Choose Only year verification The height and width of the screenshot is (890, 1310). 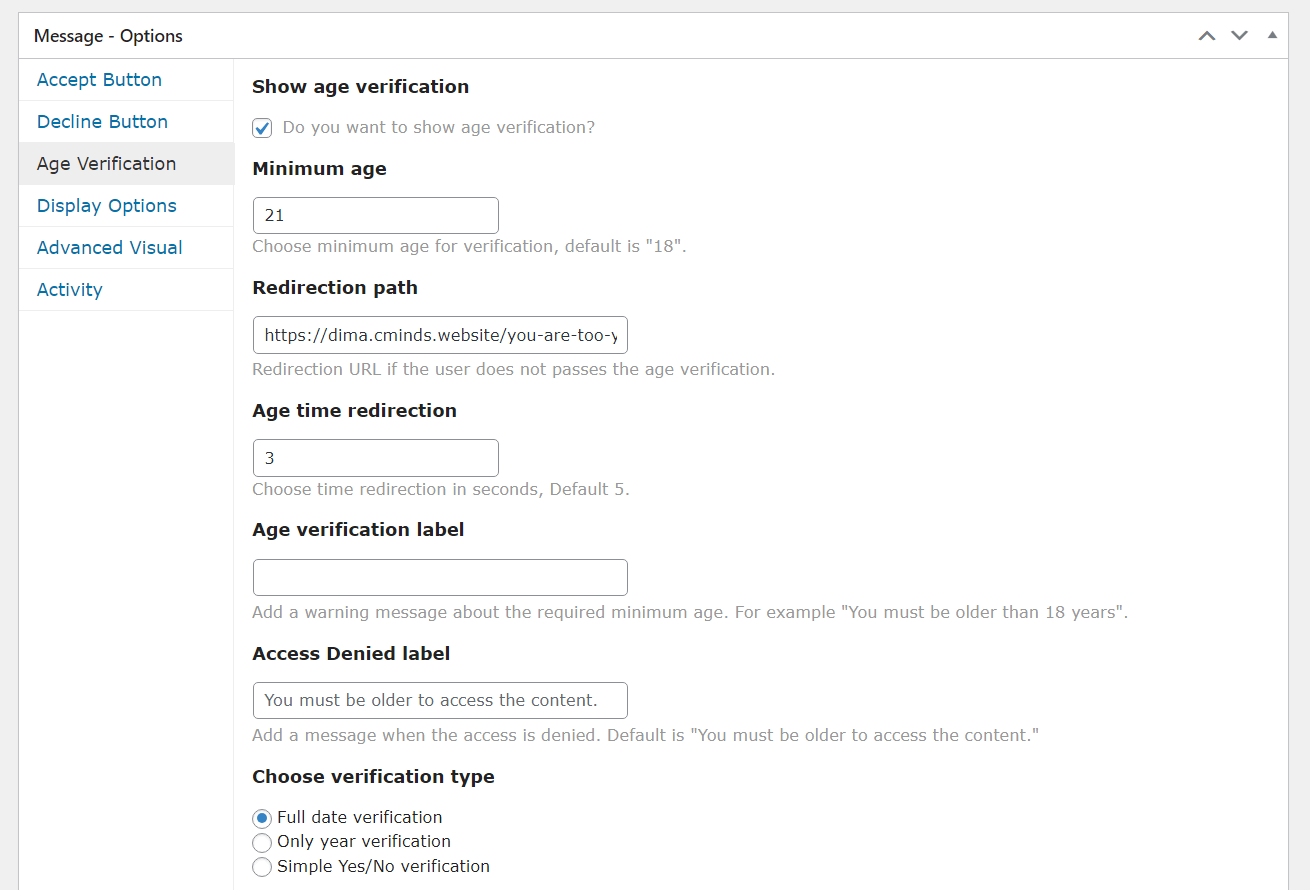[262, 842]
